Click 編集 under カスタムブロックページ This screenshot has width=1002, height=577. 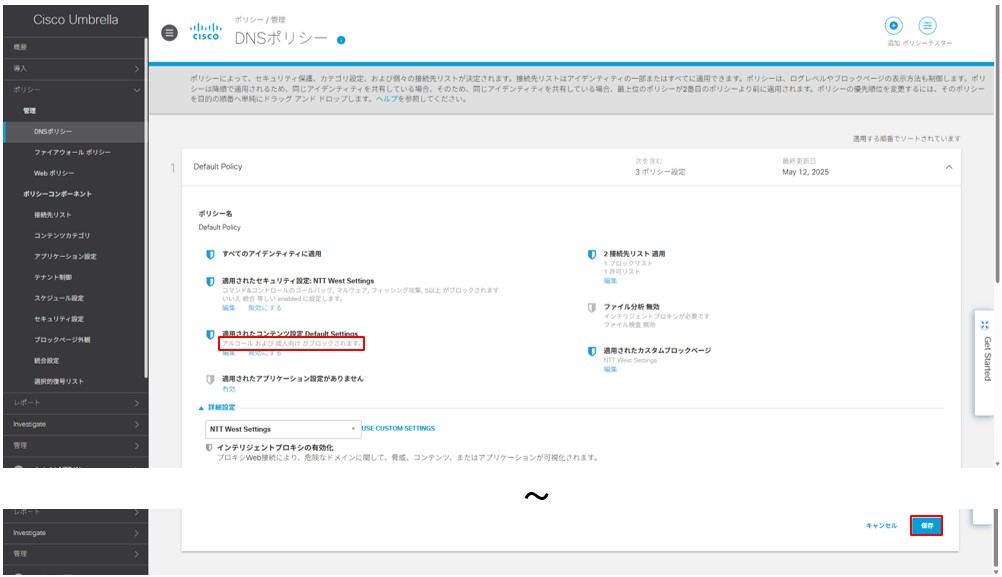[x=610, y=369]
